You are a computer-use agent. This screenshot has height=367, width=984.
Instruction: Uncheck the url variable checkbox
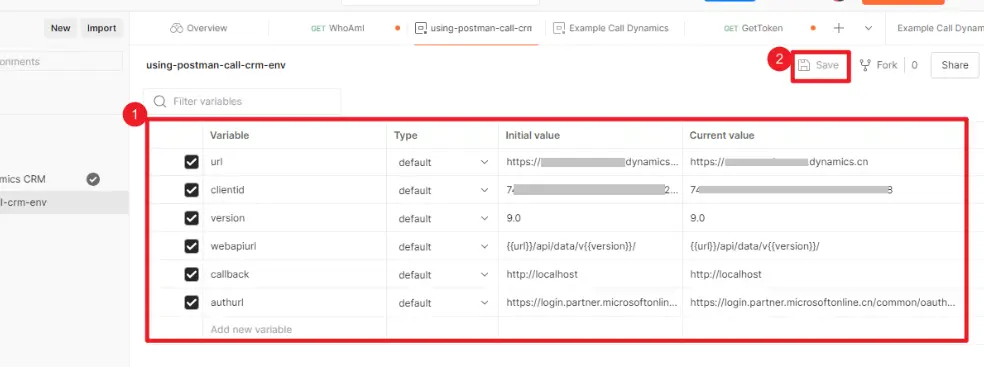(x=191, y=162)
